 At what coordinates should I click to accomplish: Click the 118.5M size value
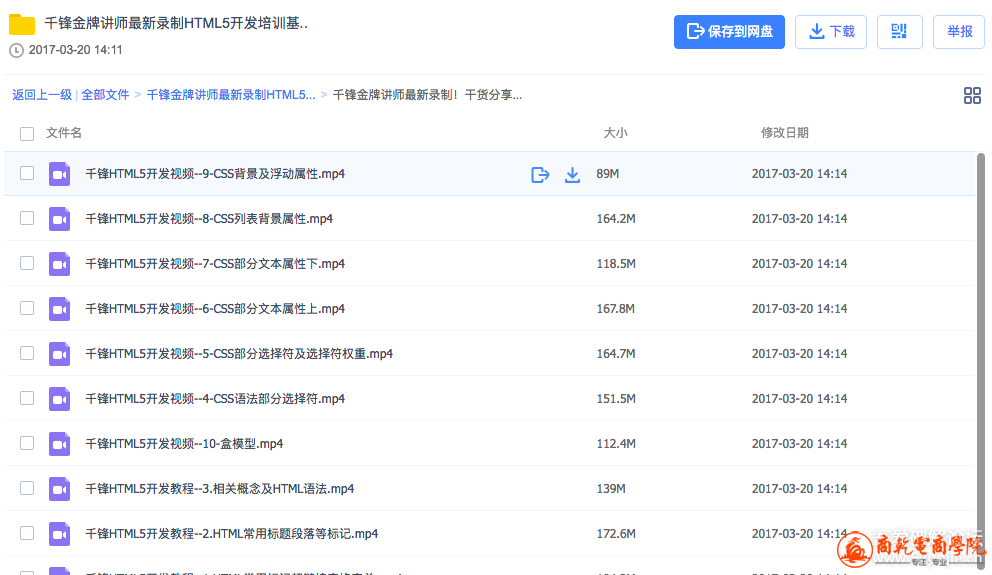tap(616, 263)
